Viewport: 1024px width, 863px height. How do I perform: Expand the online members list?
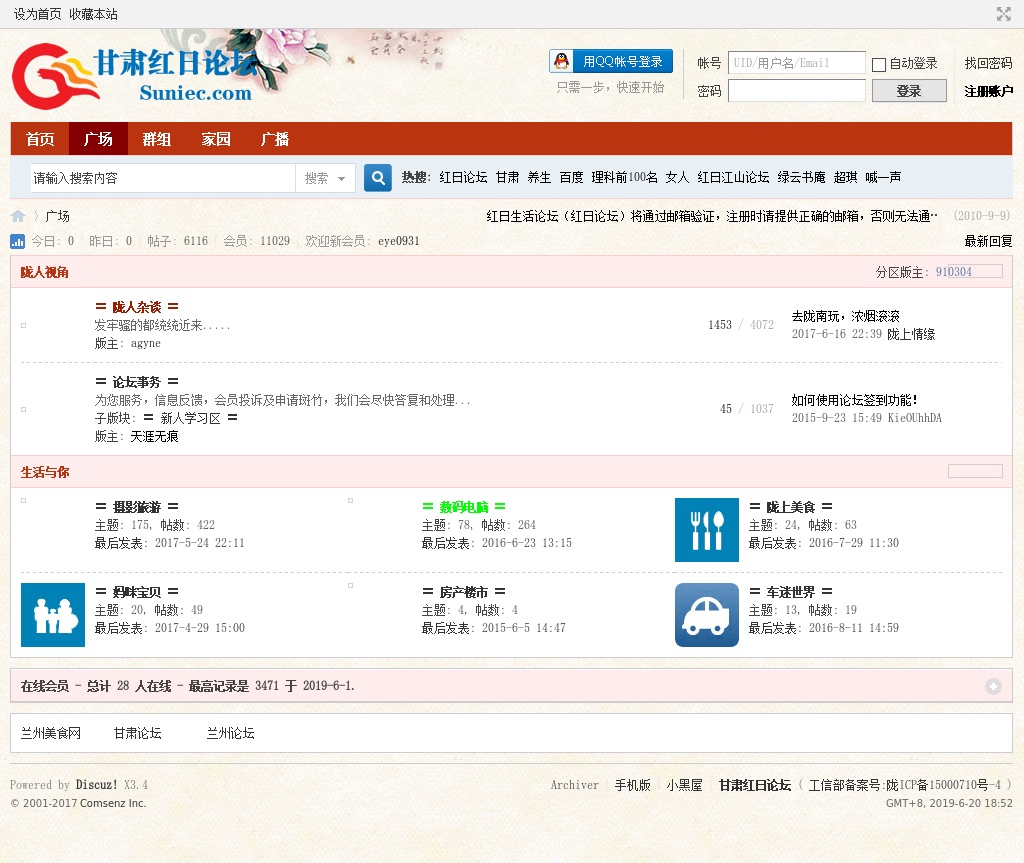click(992, 686)
